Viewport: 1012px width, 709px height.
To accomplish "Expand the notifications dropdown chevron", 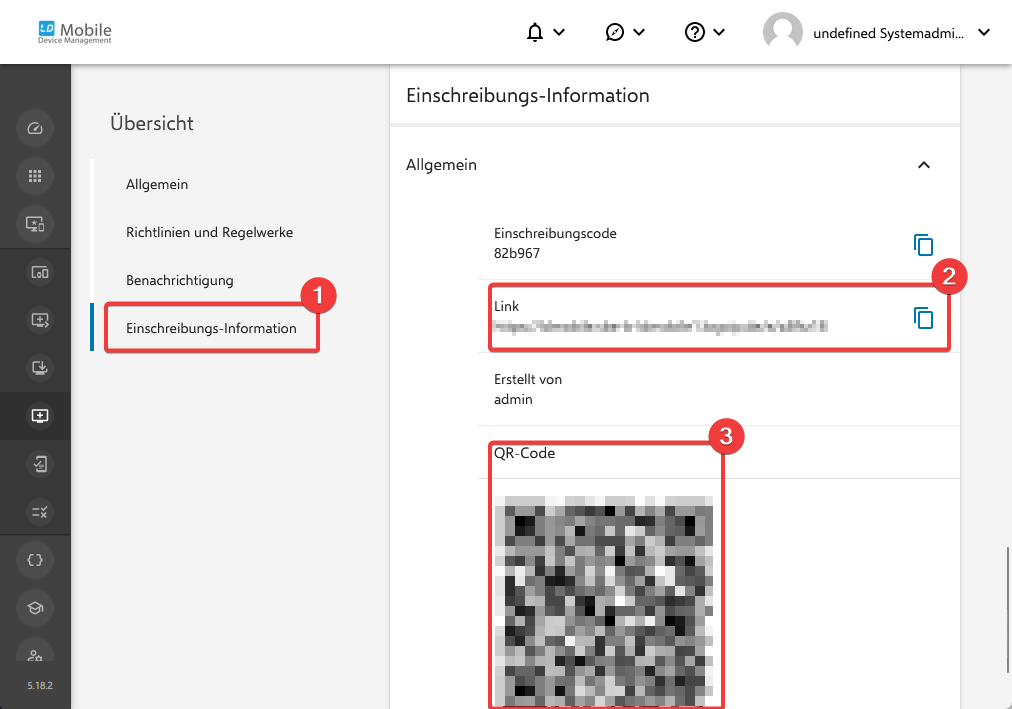I will [560, 32].
